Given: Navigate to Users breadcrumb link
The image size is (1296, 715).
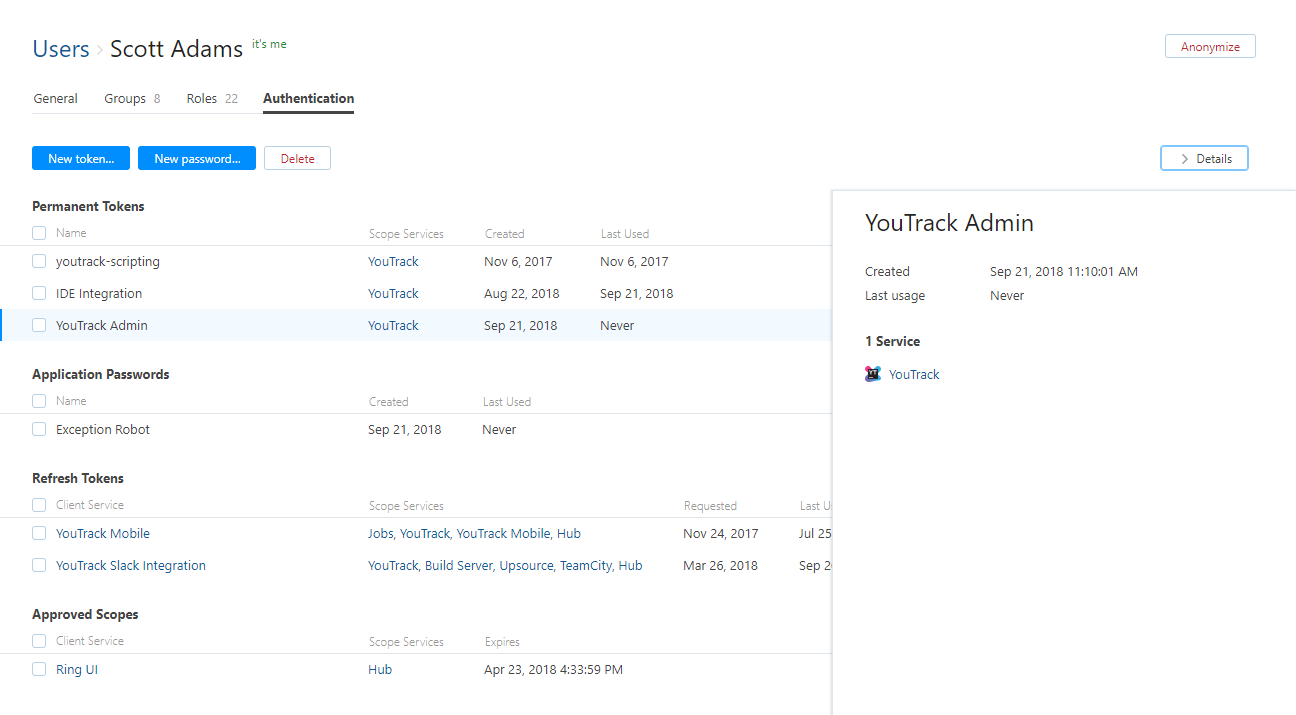Looking at the screenshot, I should tap(61, 49).
